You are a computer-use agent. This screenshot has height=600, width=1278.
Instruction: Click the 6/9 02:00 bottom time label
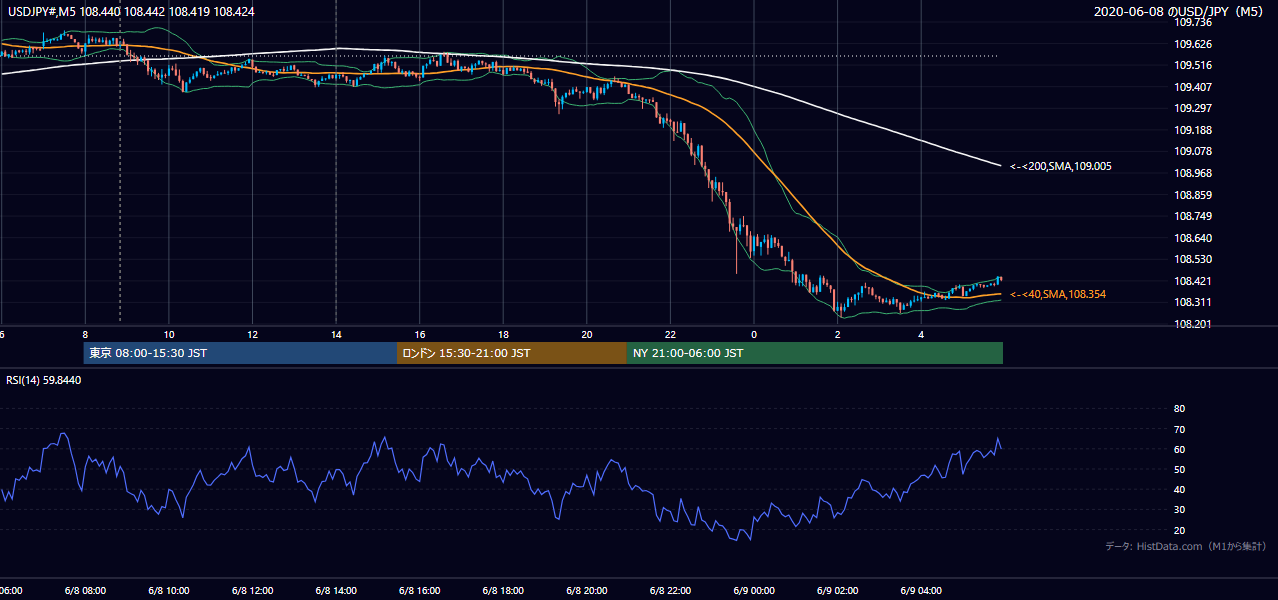838,590
